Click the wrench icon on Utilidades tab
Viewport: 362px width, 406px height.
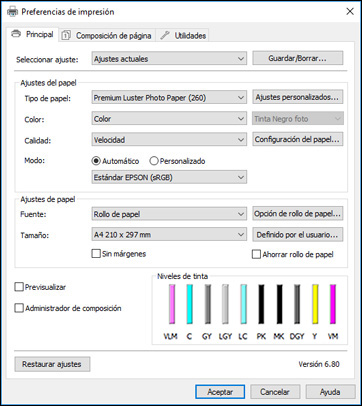165,35
